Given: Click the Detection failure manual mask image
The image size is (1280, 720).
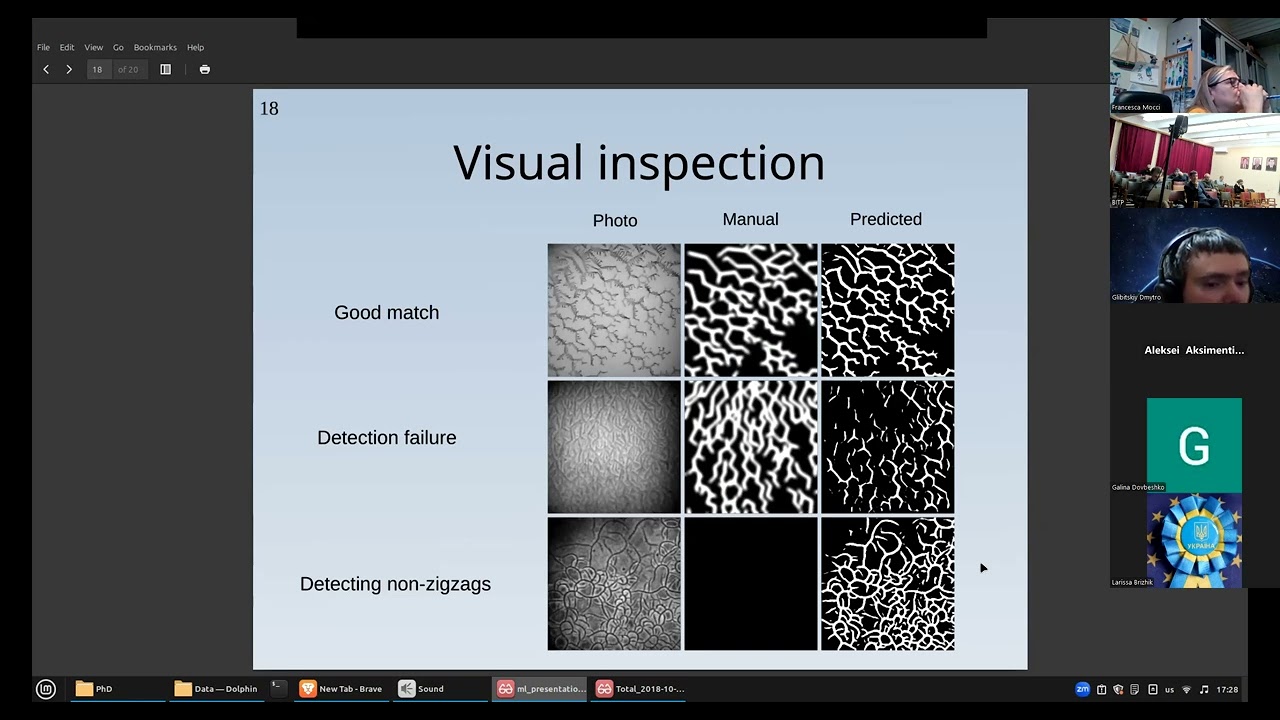Looking at the screenshot, I should (751, 447).
